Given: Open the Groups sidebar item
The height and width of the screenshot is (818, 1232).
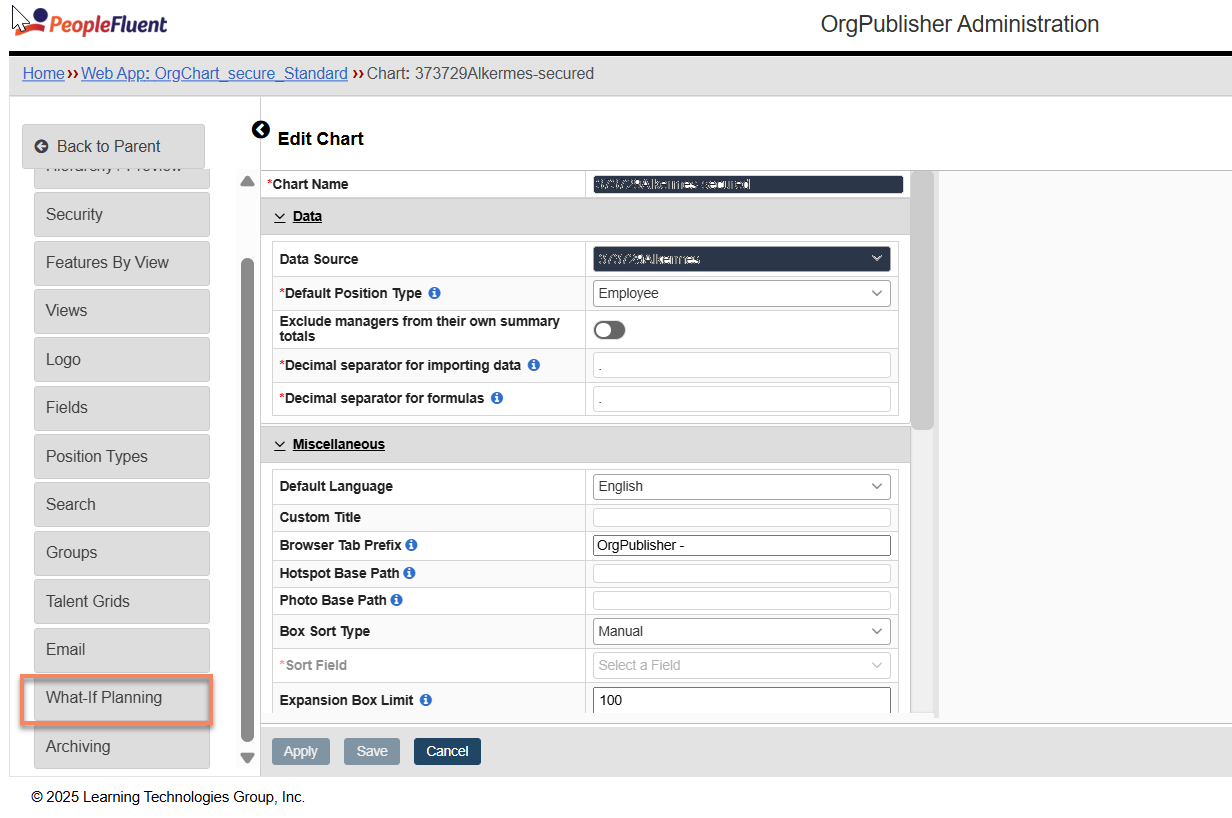Looking at the screenshot, I should coord(121,552).
